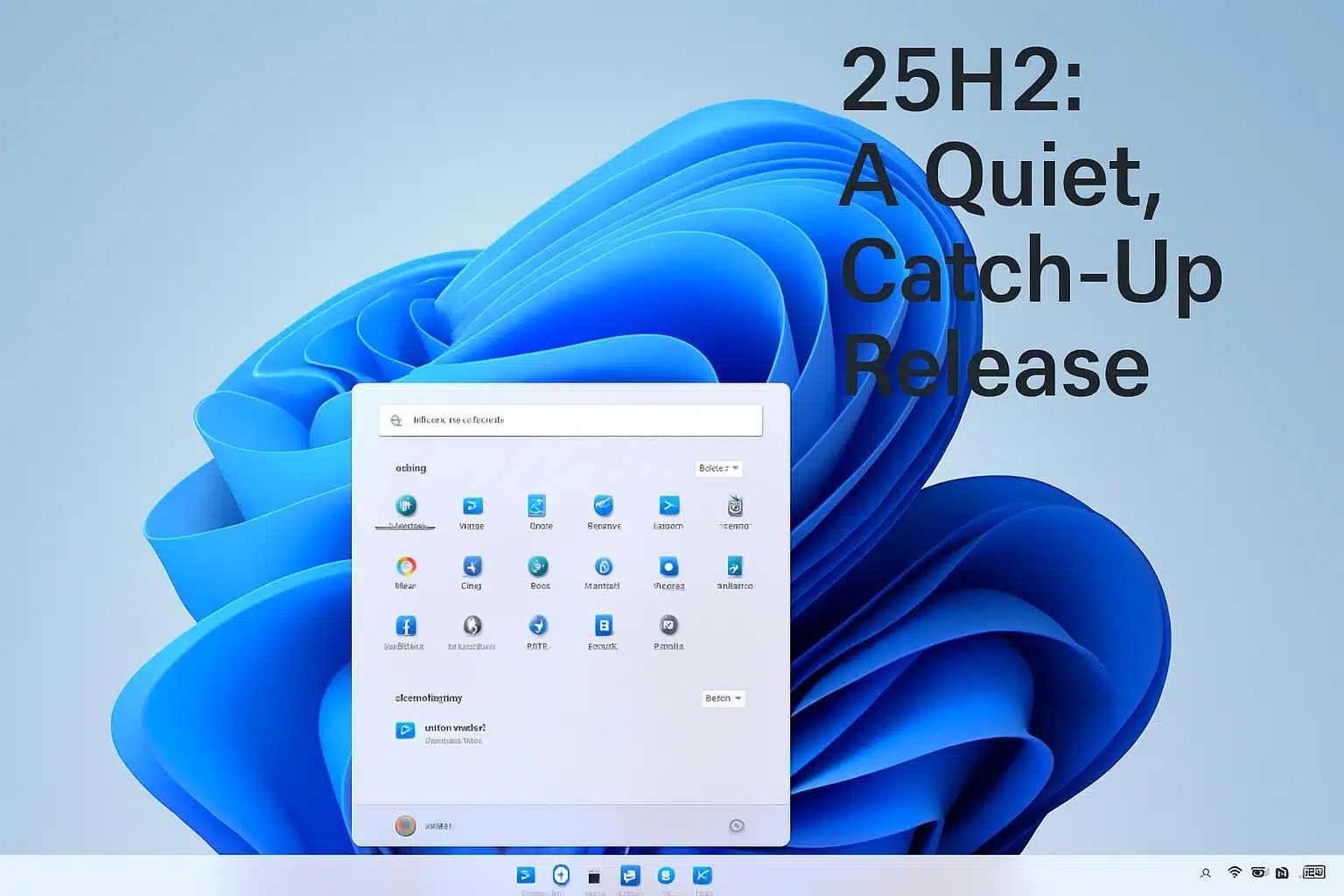
Task: Open the blue square white-dot pinned app
Action: coord(669,566)
